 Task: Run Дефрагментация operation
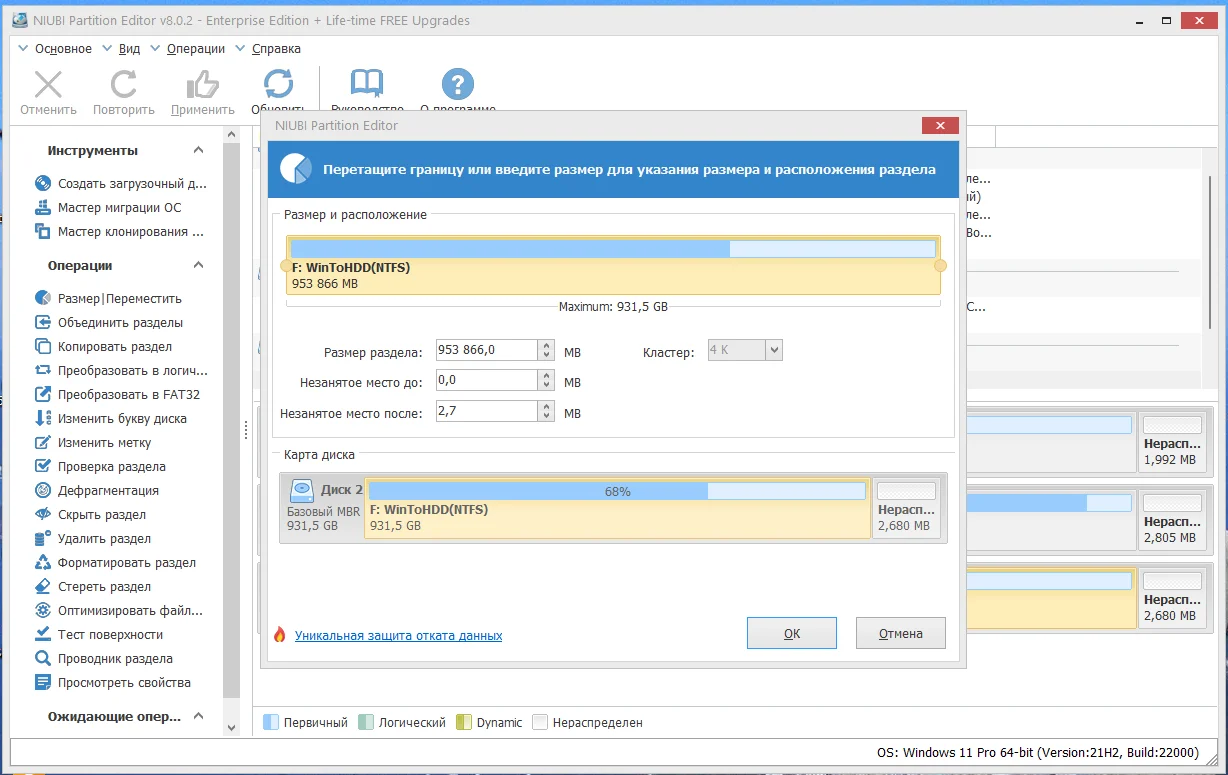[97, 490]
